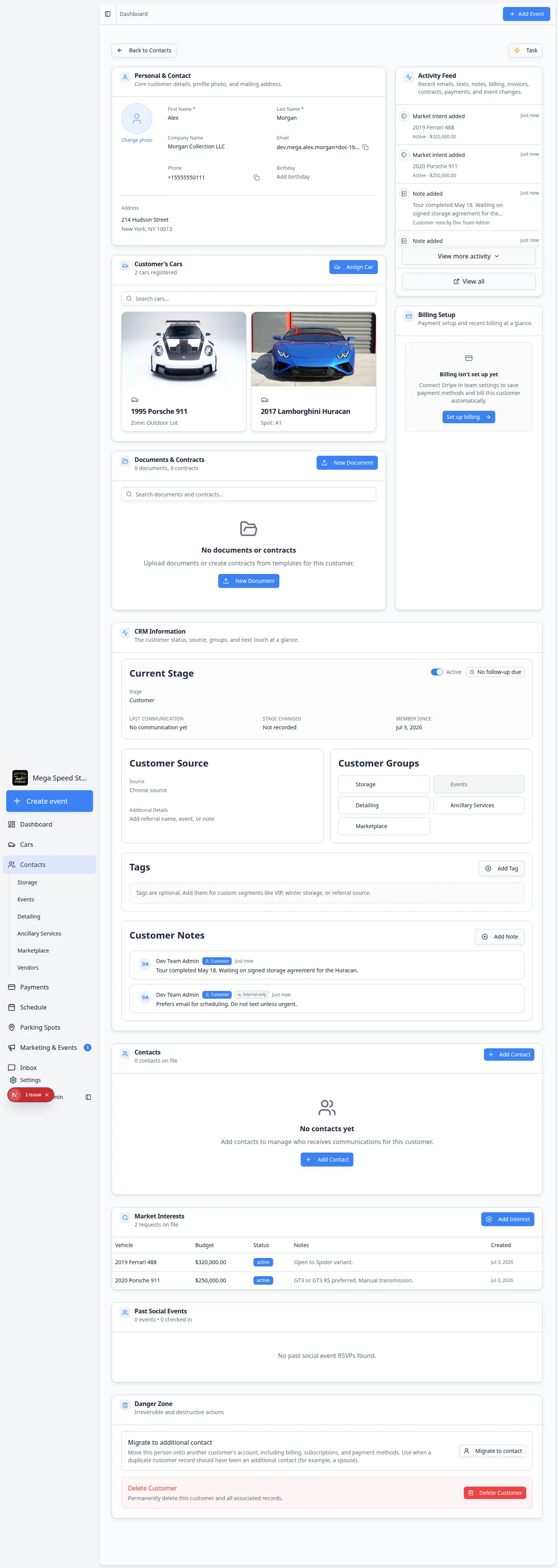Toggle the Active customer switch
Viewport: 558px width, 1568px height.
click(437, 672)
